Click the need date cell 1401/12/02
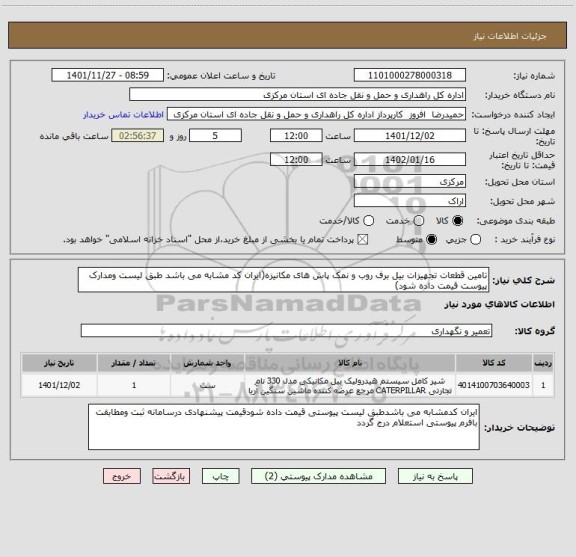 click(59, 385)
